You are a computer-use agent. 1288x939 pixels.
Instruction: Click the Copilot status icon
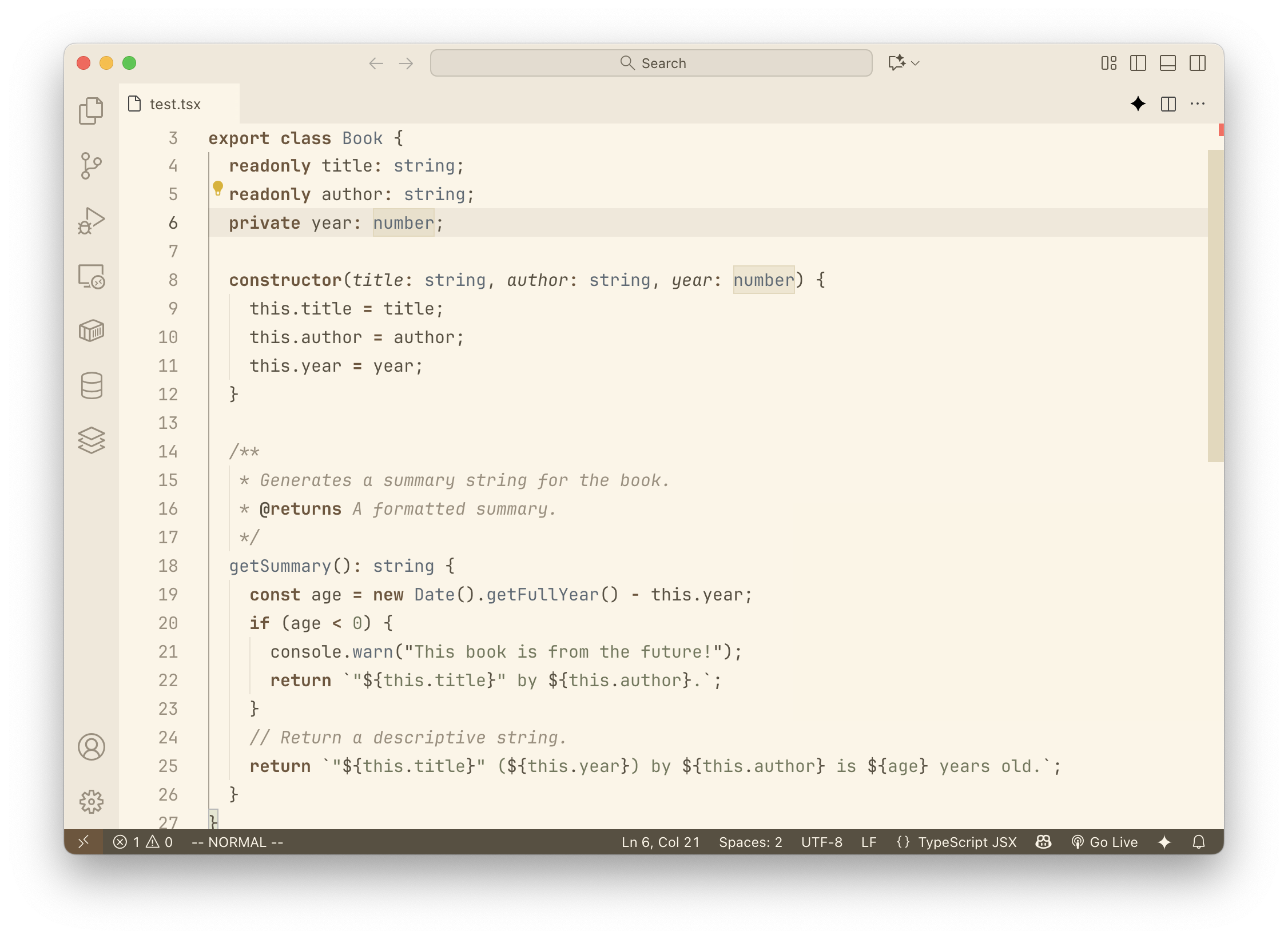click(1043, 842)
